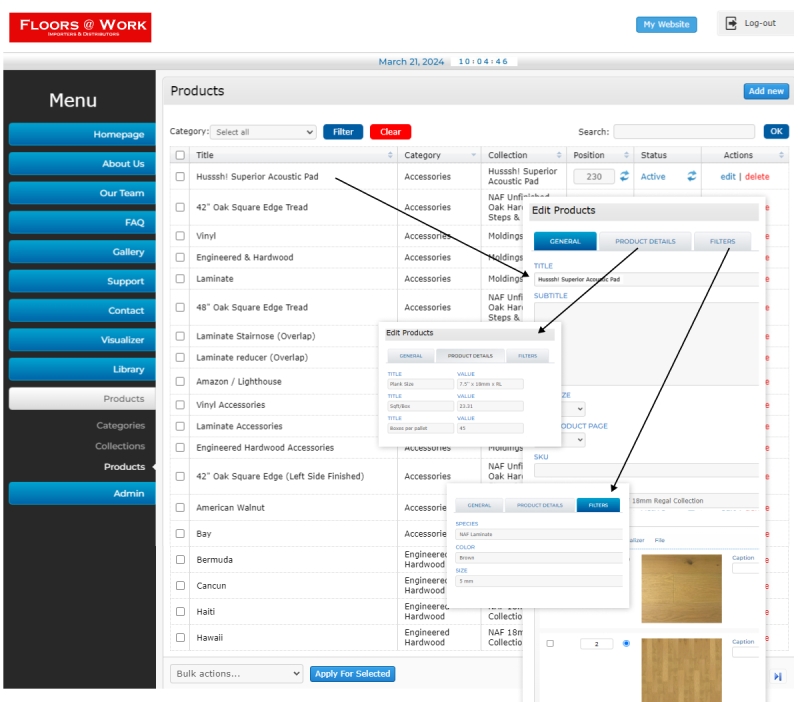Click the position refresh icon beside 230

(x=624, y=176)
